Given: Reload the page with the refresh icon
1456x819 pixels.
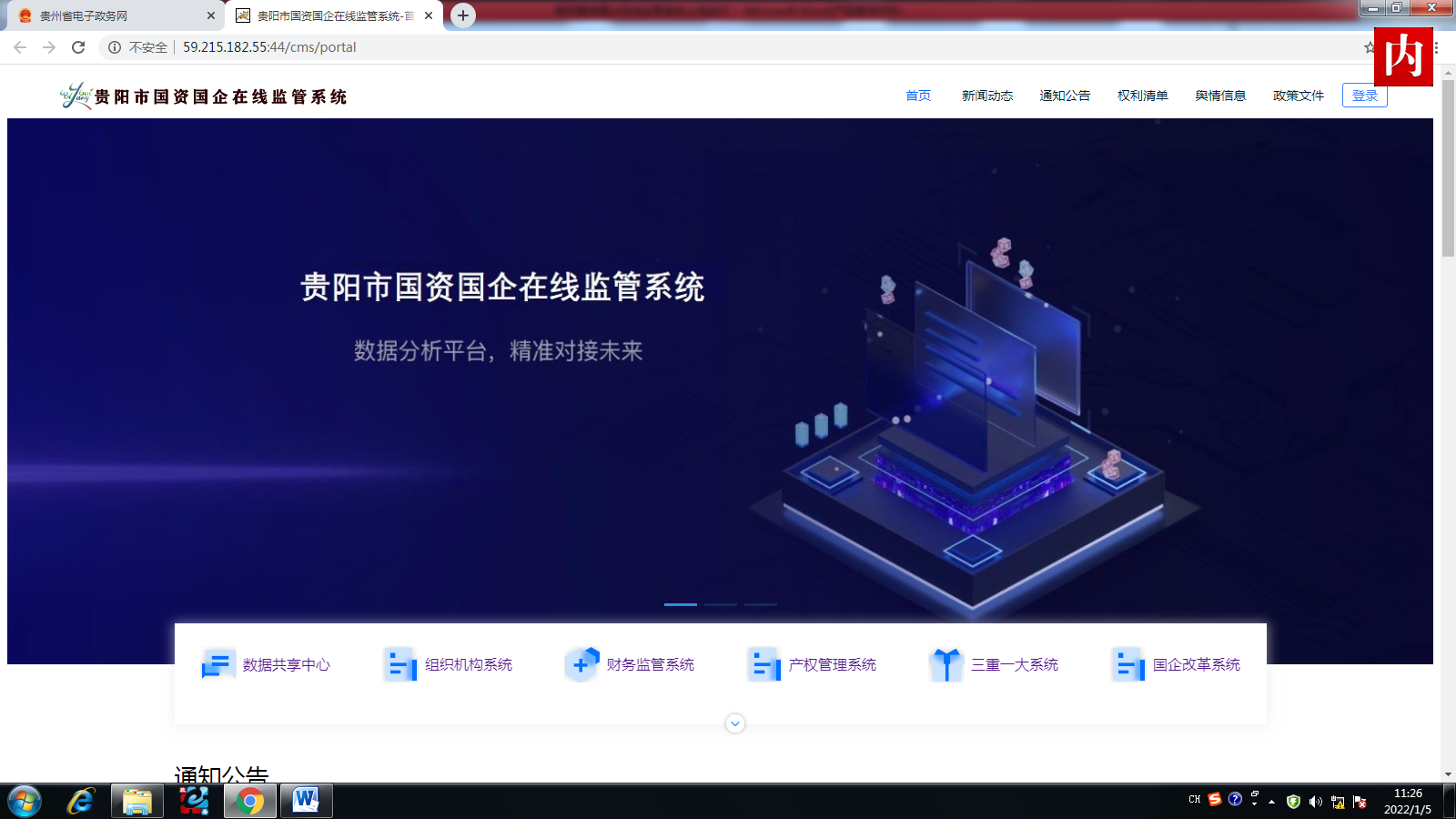Looking at the screenshot, I should coord(78,47).
